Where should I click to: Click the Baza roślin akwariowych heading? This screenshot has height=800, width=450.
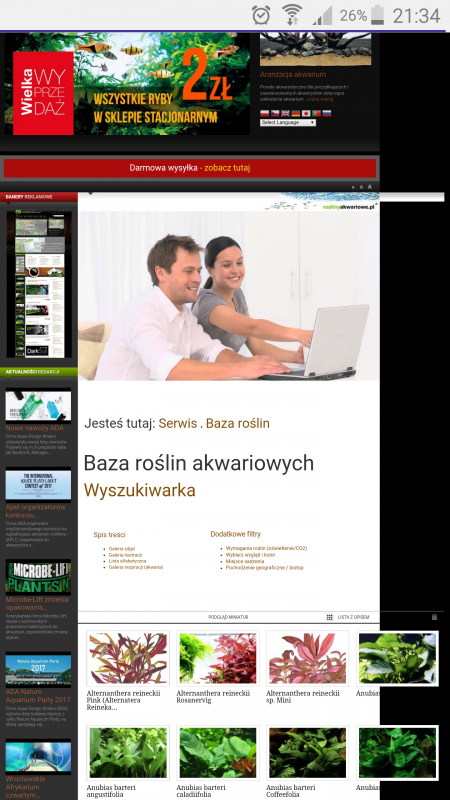[199, 463]
